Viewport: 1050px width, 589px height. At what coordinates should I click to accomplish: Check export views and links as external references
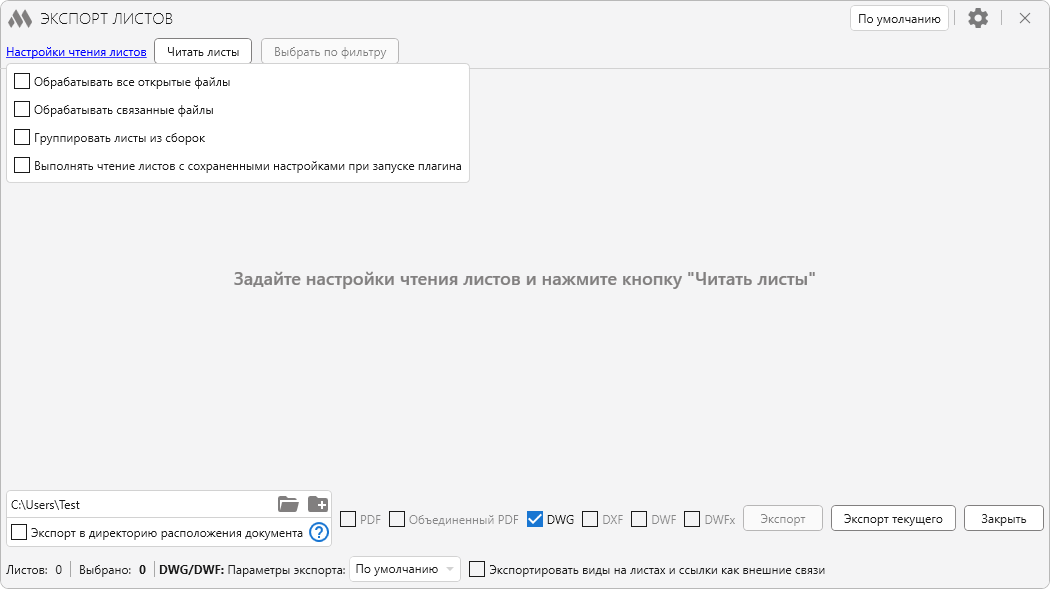477,570
